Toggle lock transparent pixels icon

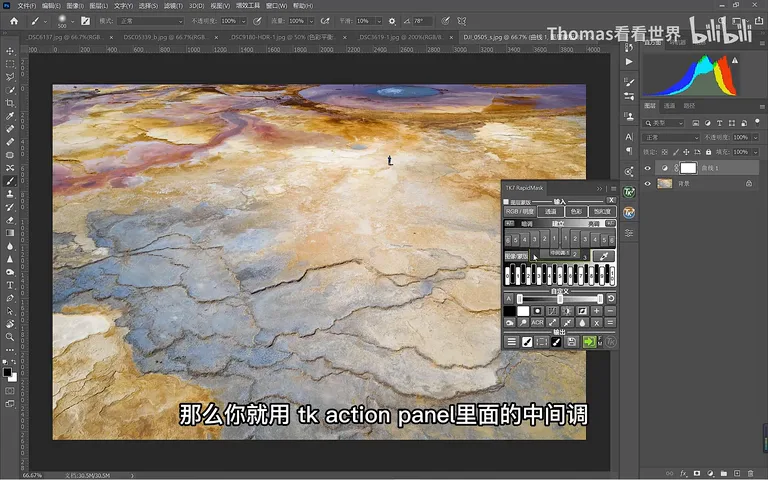665,152
